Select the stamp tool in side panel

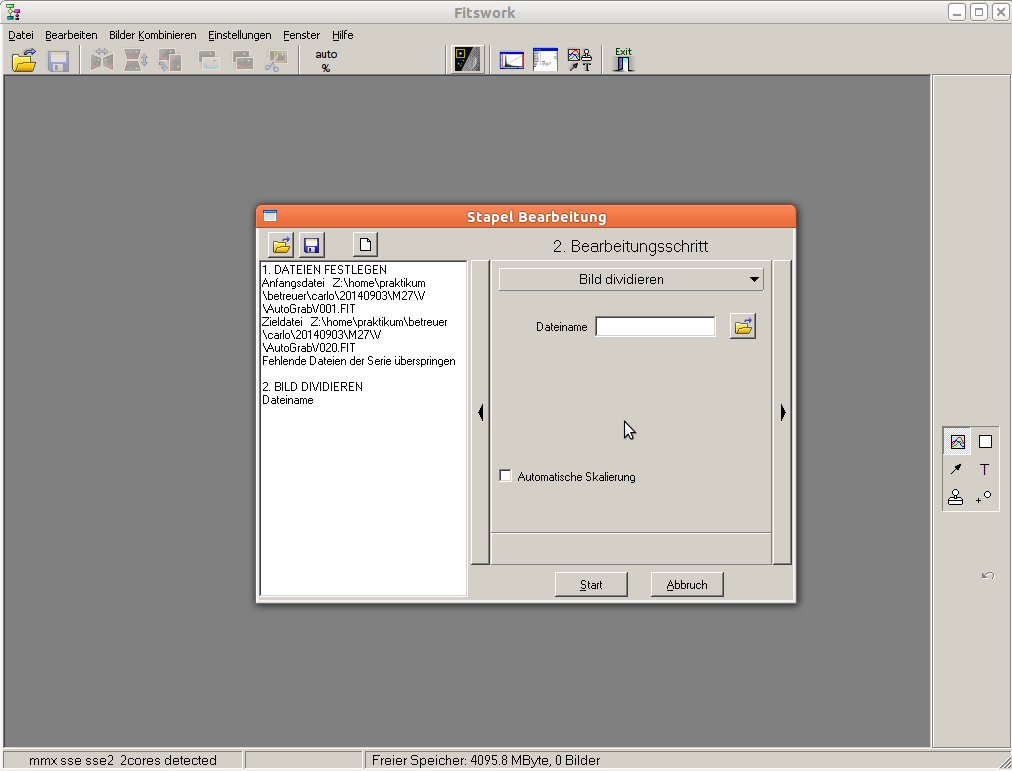(956, 497)
